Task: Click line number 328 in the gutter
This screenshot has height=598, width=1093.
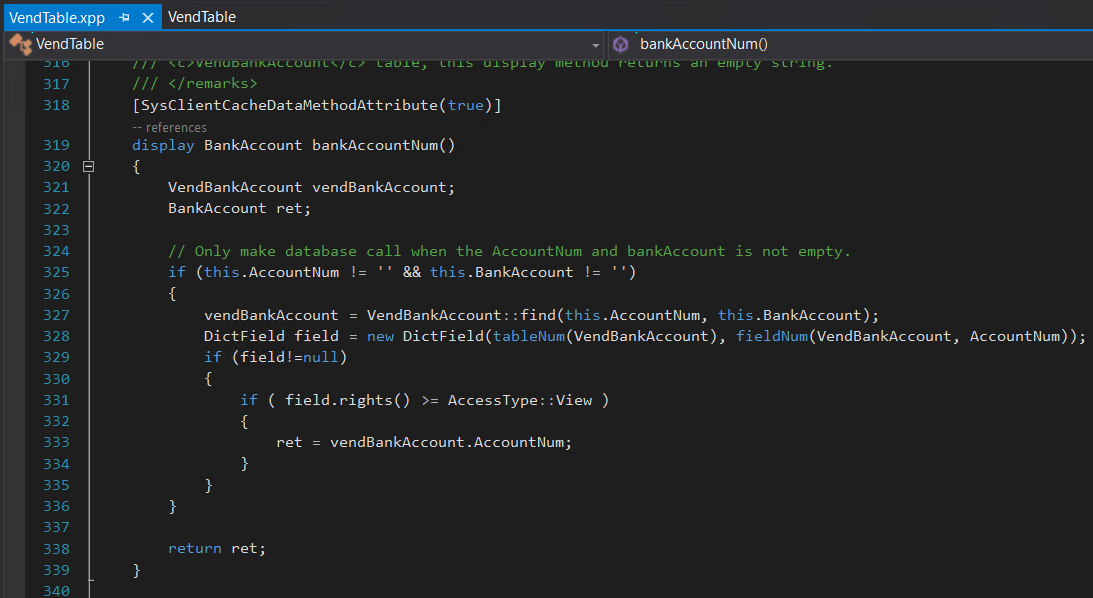Action: [x=56, y=336]
